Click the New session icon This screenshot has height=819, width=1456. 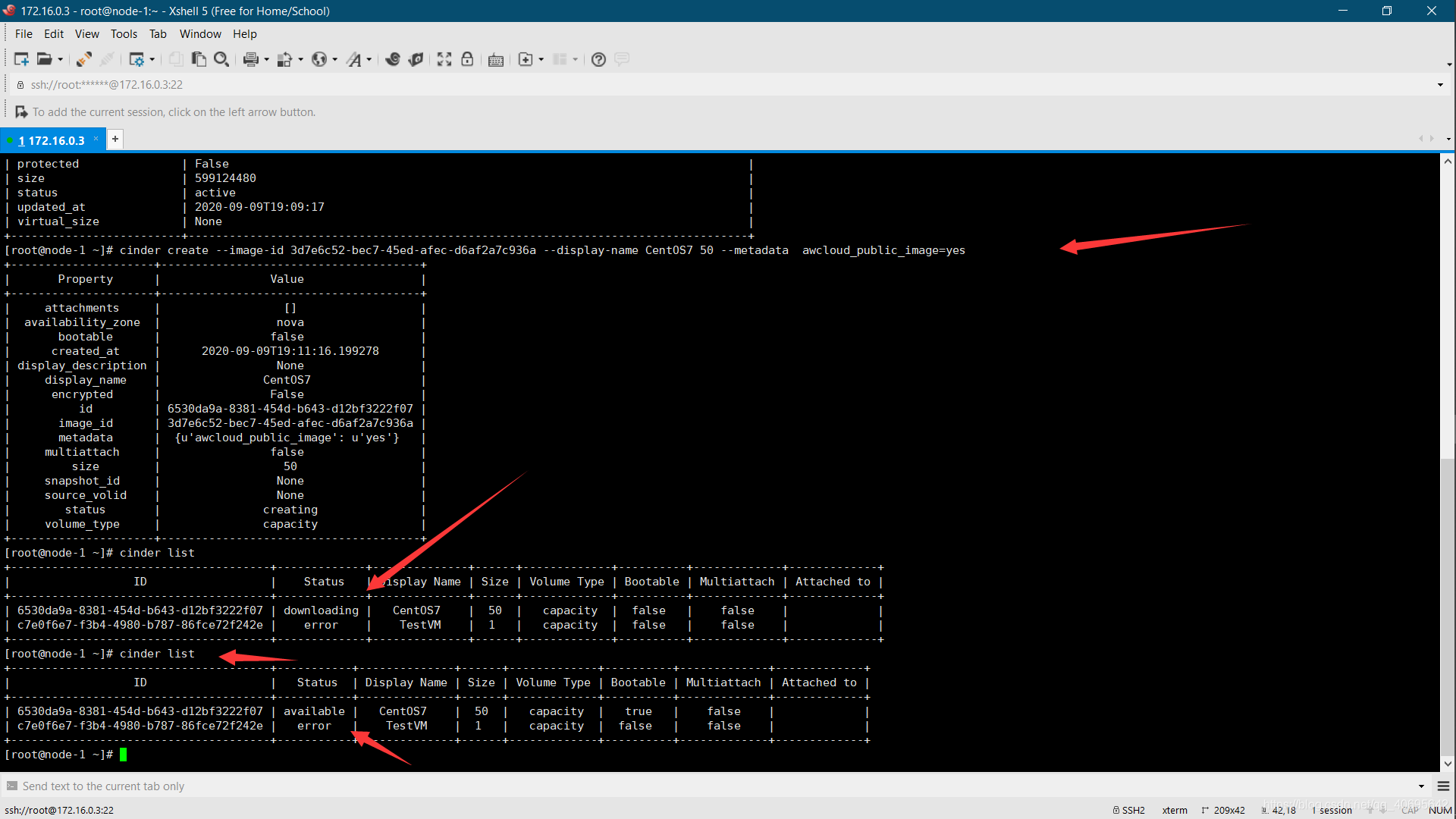pyautogui.click(x=21, y=59)
